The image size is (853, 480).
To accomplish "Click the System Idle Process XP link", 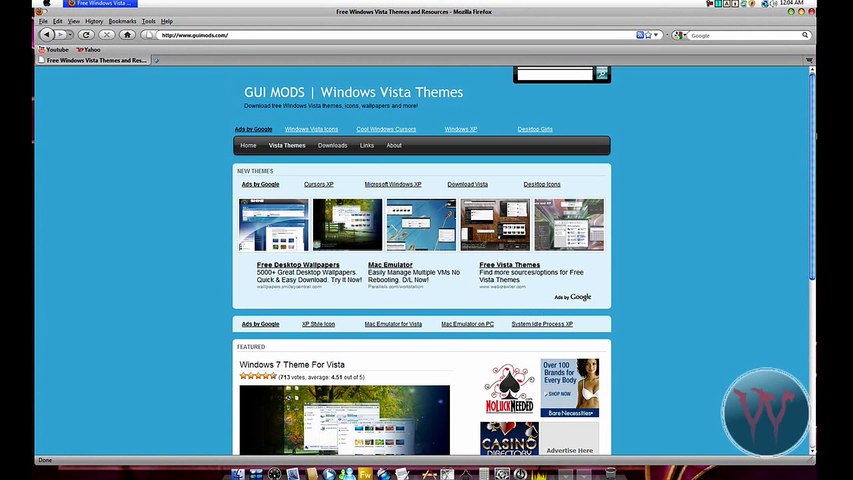I will (542, 324).
